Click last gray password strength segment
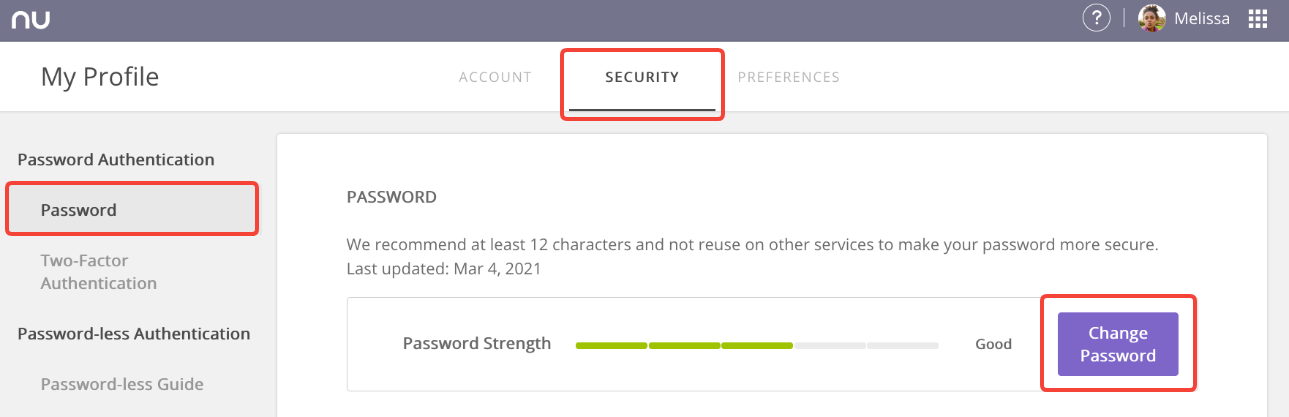Image resolution: width=1289 pixels, height=417 pixels. point(902,345)
